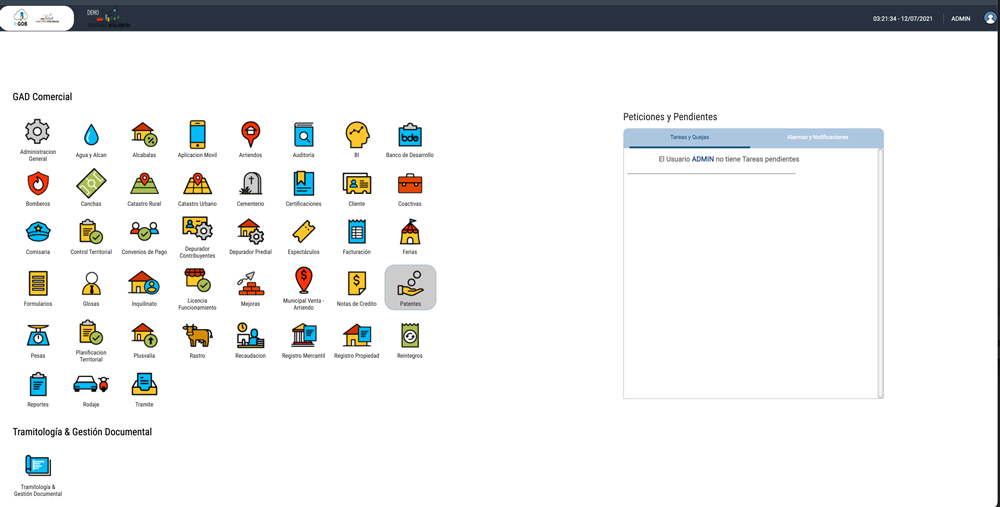Viewport: 1000px width, 507px height.
Task: Open Tramitología & Gestión Documental module
Action: point(38,466)
